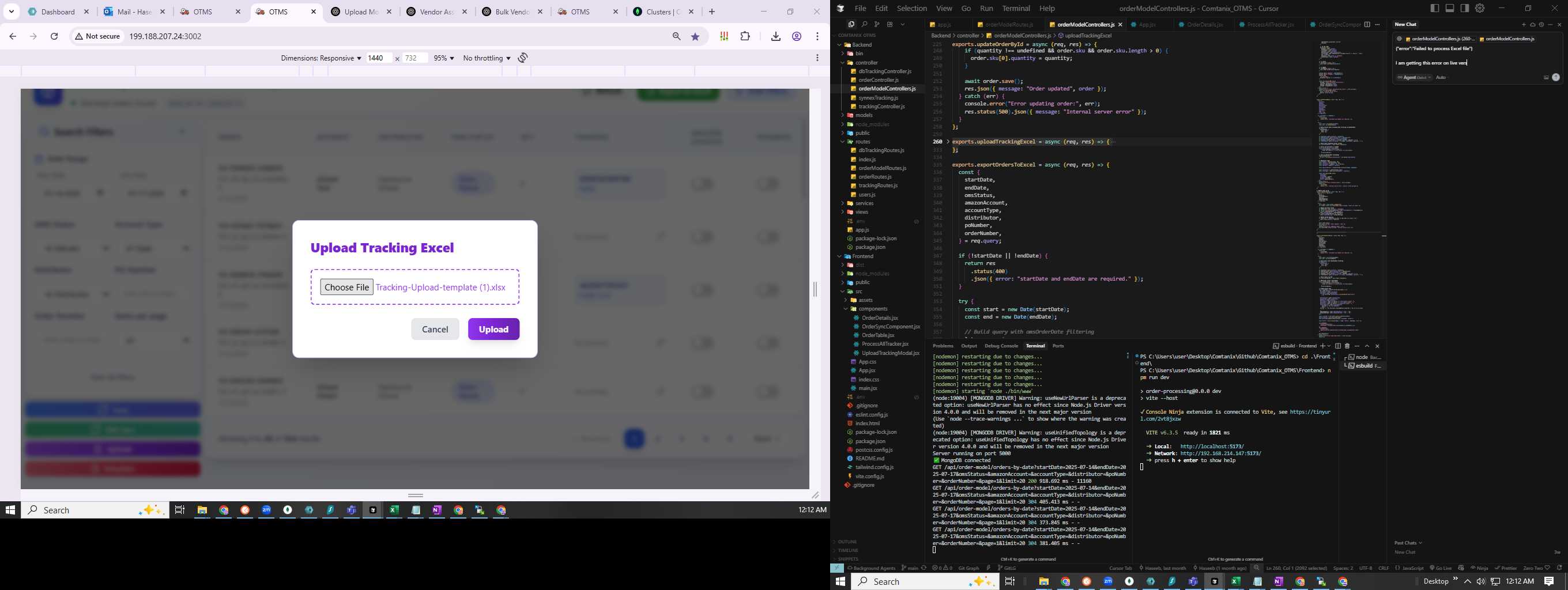This screenshot has width=1568, height=590.
Task: Switch to Dashboard Chrome tab
Action: [58, 12]
